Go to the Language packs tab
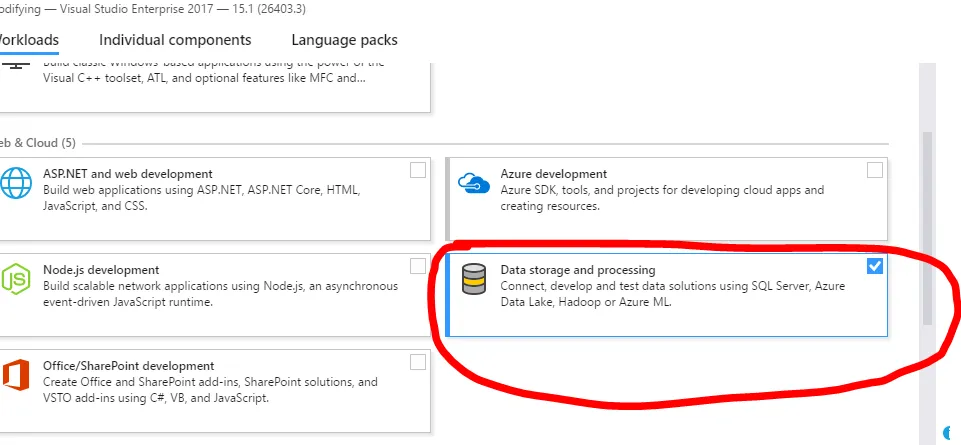The height and width of the screenshot is (445, 961). (x=344, y=40)
